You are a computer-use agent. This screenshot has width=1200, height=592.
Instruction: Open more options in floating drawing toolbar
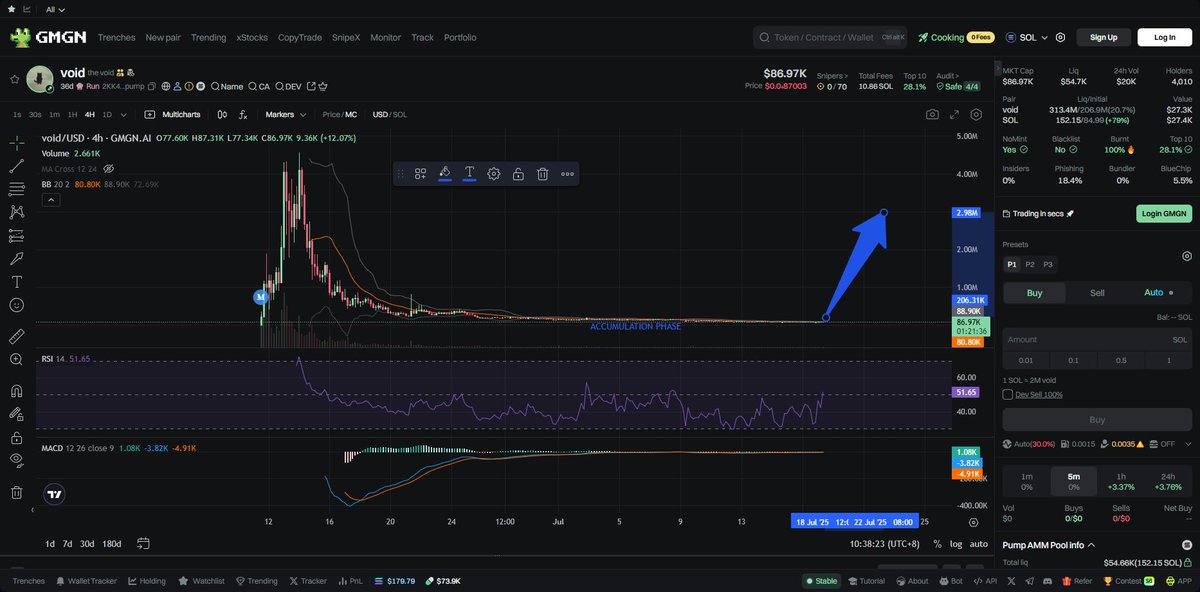pos(567,174)
